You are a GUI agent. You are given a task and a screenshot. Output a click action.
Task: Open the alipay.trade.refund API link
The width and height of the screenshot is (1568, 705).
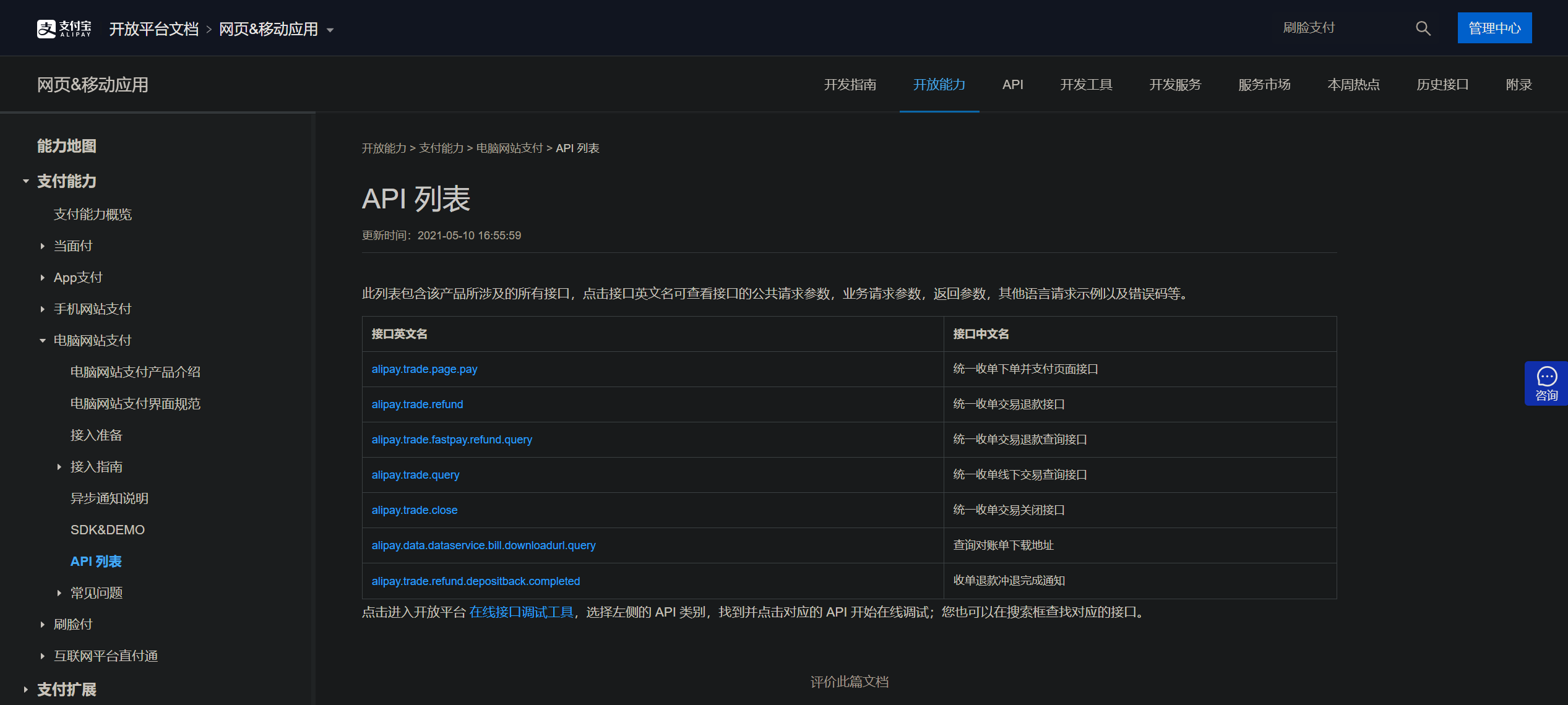pyautogui.click(x=417, y=404)
